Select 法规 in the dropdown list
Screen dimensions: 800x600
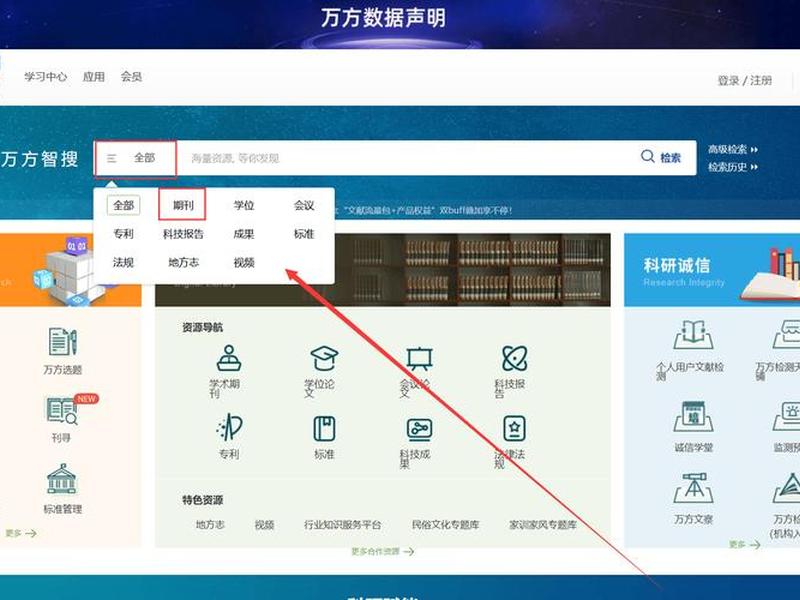tap(123, 262)
